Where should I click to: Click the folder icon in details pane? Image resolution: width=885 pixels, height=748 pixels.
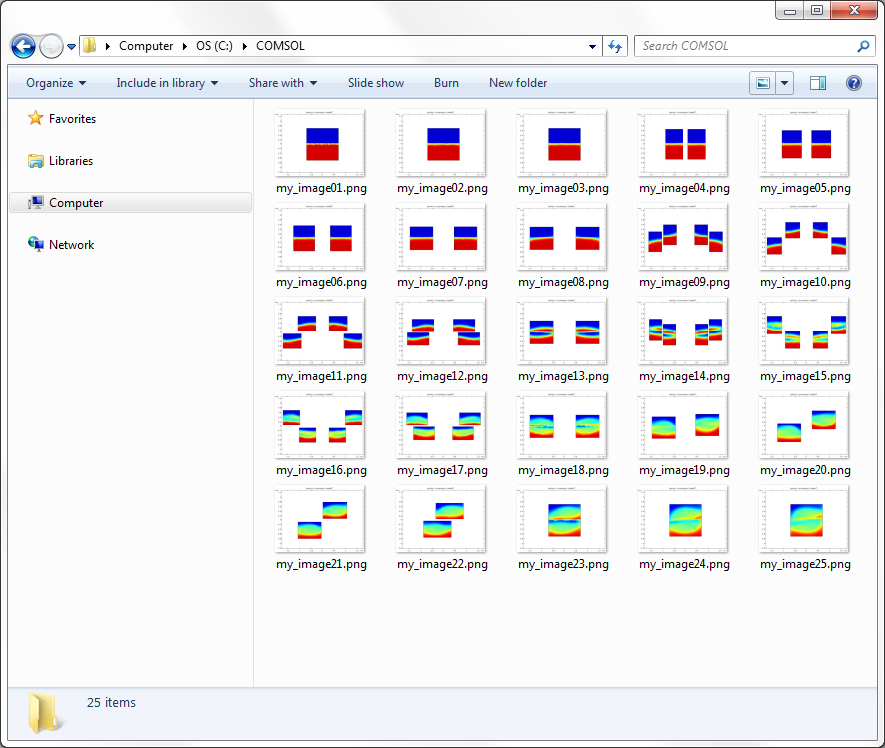[43, 713]
